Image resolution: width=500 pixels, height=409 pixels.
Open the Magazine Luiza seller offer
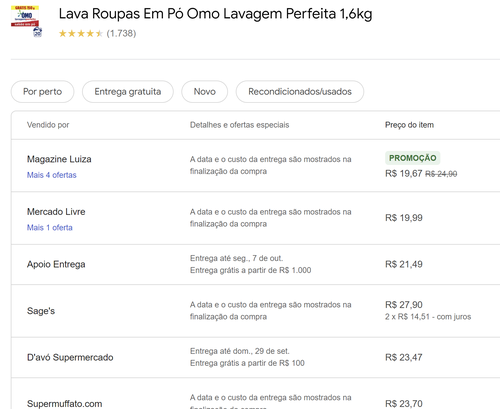(x=59, y=159)
